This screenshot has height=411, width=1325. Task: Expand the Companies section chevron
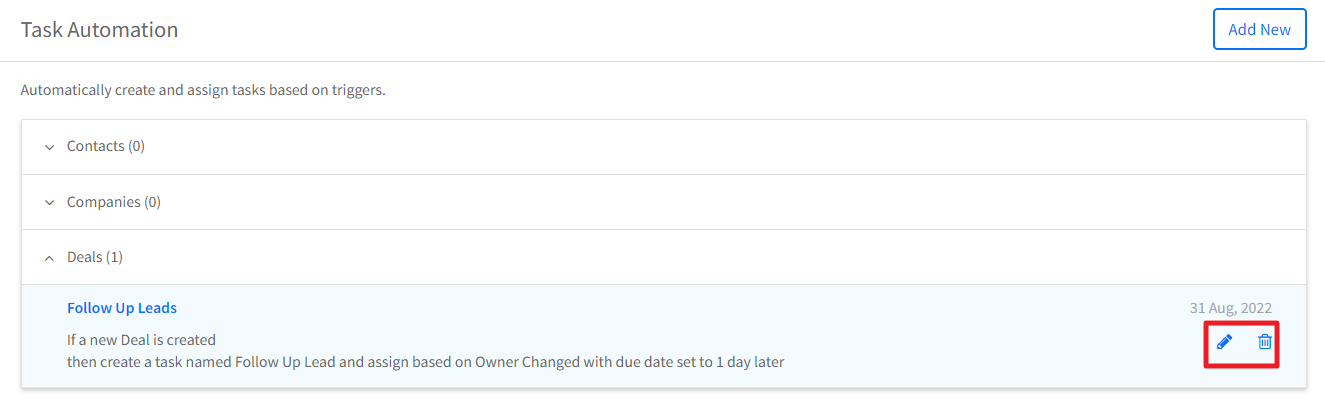49,203
